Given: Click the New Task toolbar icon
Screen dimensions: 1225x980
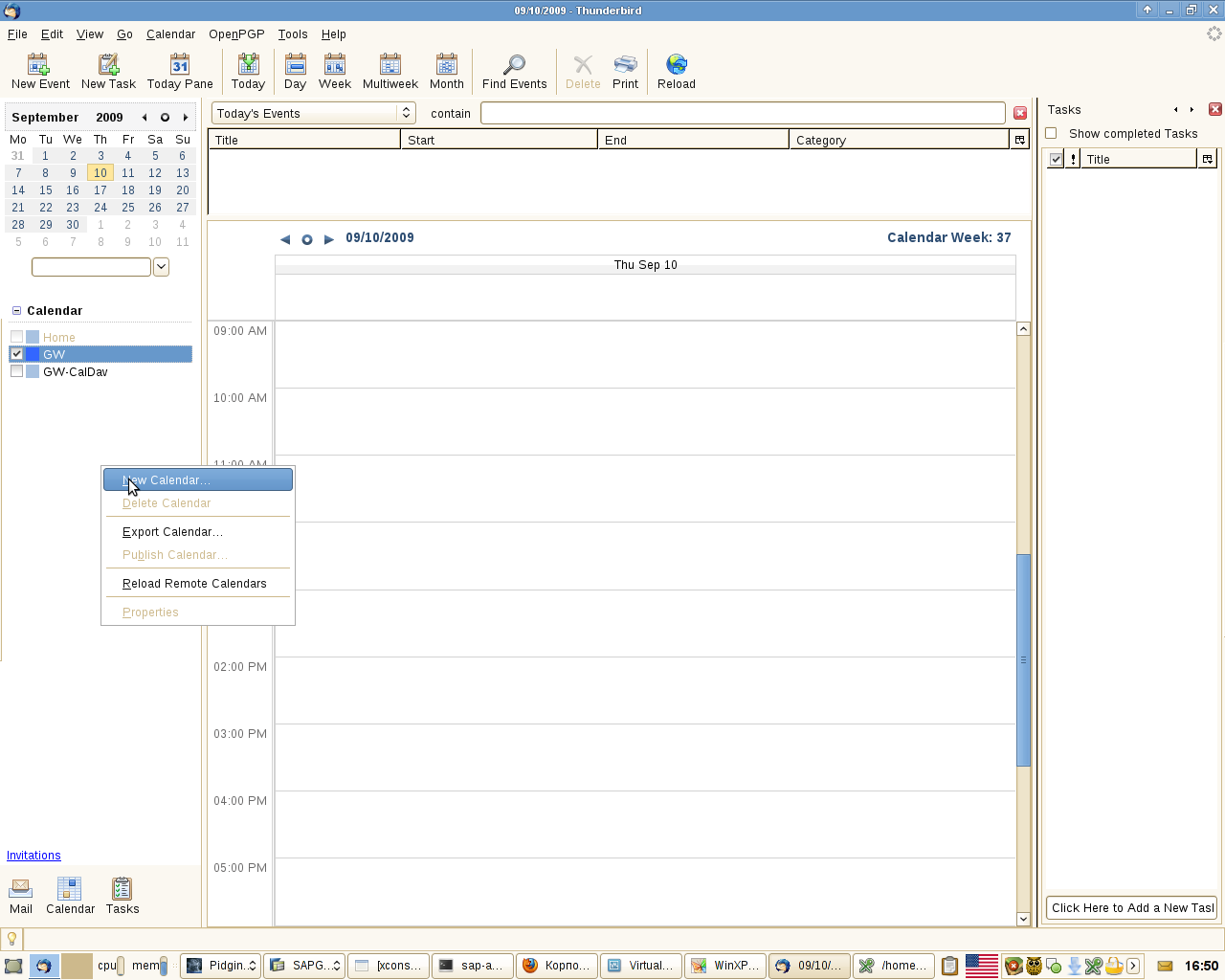Looking at the screenshot, I should tap(108, 72).
